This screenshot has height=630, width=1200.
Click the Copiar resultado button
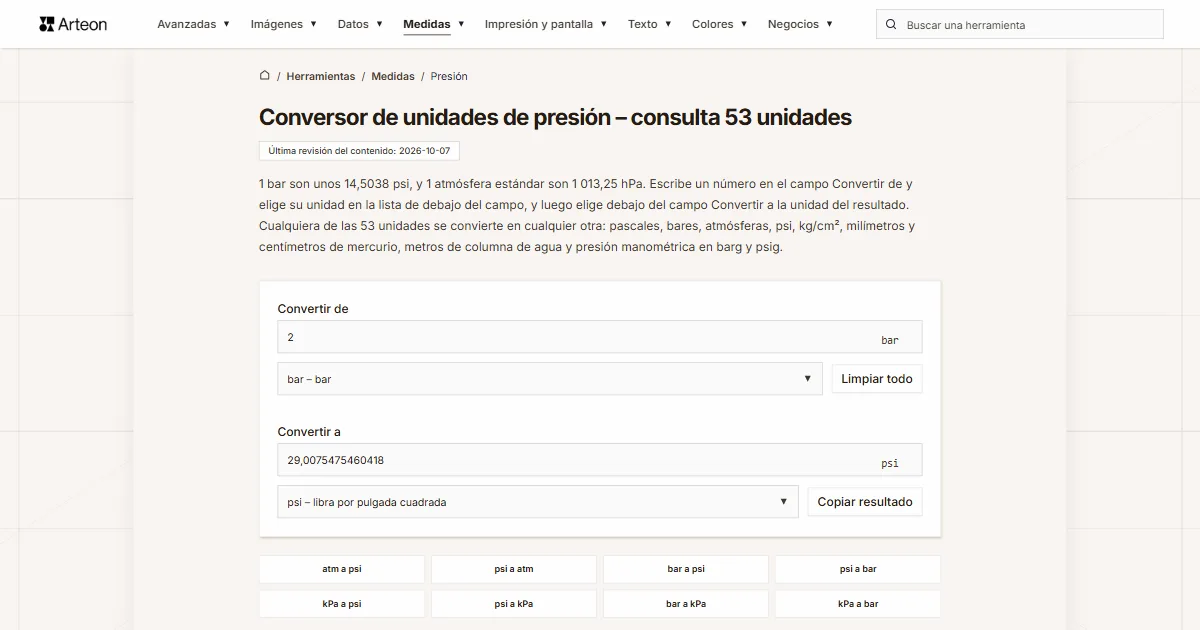point(865,502)
